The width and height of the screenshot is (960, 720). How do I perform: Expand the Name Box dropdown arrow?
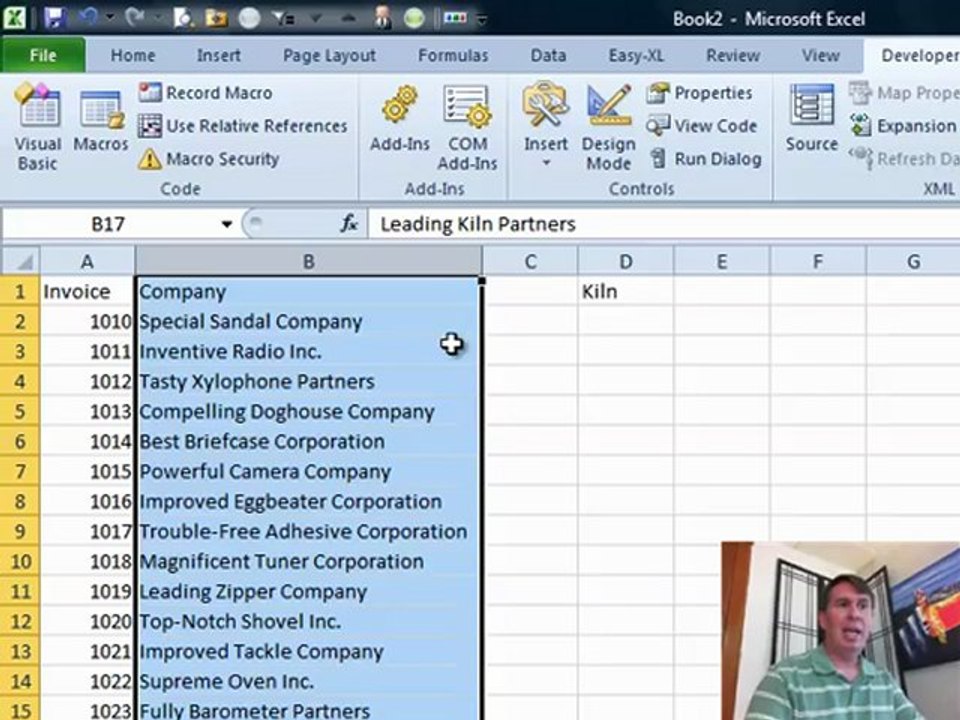click(227, 224)
